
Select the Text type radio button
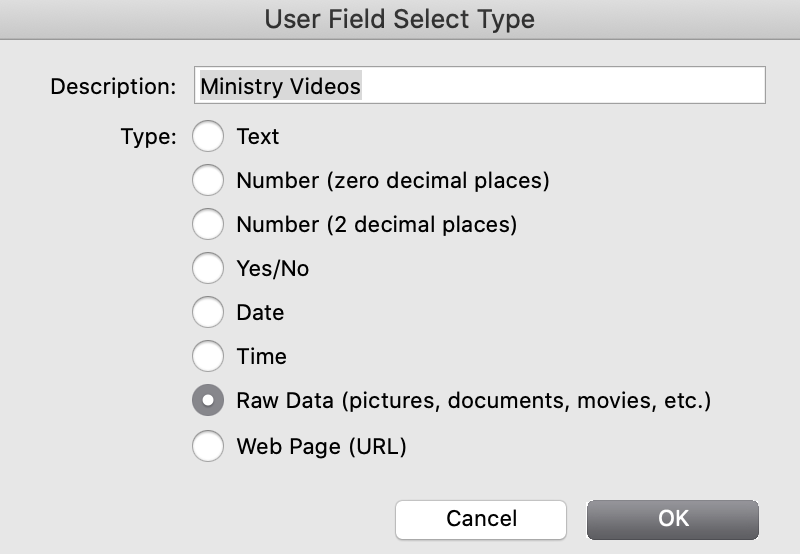pos(208,137)
